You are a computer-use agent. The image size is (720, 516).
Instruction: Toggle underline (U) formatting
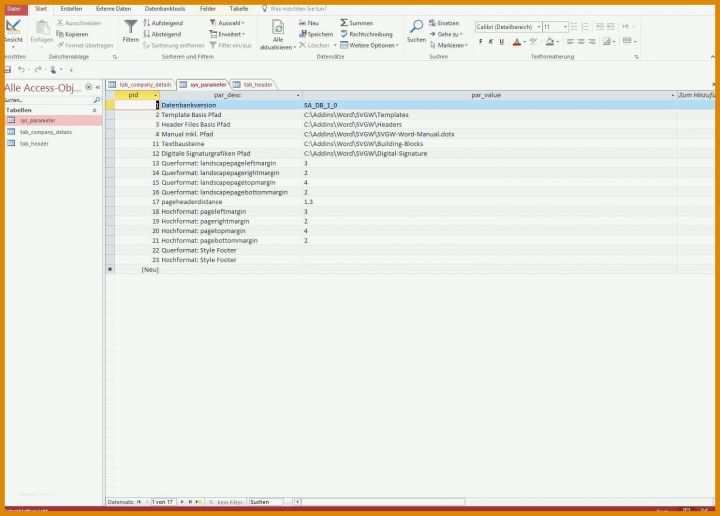501,42
